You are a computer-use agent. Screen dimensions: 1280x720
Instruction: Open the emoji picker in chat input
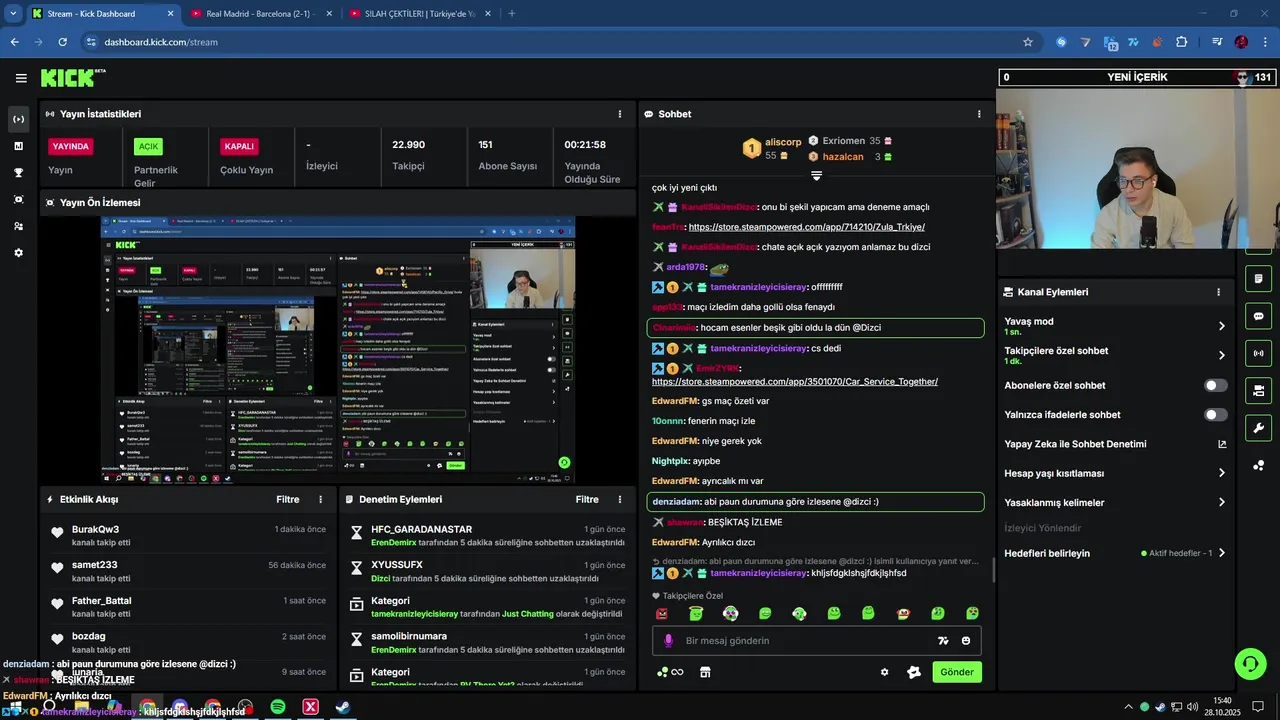click(966, 641)
